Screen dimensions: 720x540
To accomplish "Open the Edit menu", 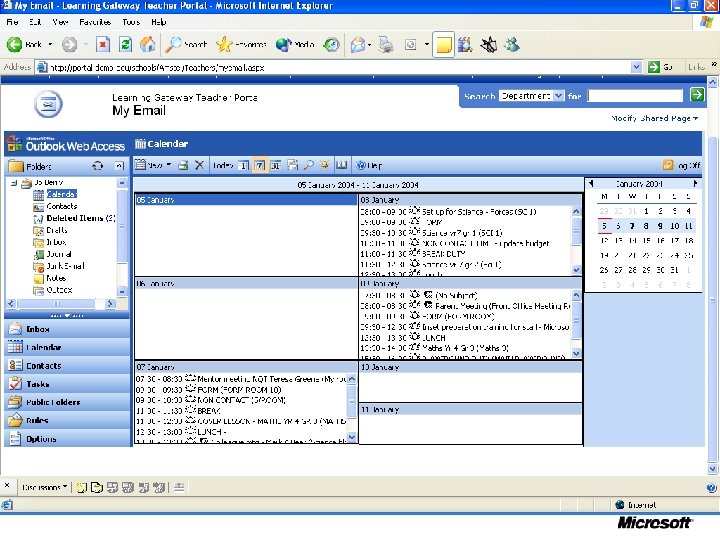I will click(35, 22).
